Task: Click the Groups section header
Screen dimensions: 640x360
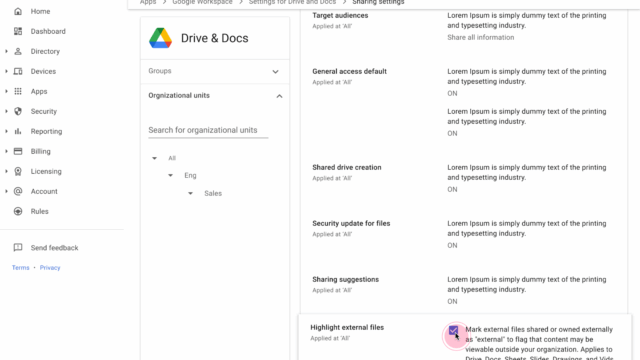Action: 215,71
